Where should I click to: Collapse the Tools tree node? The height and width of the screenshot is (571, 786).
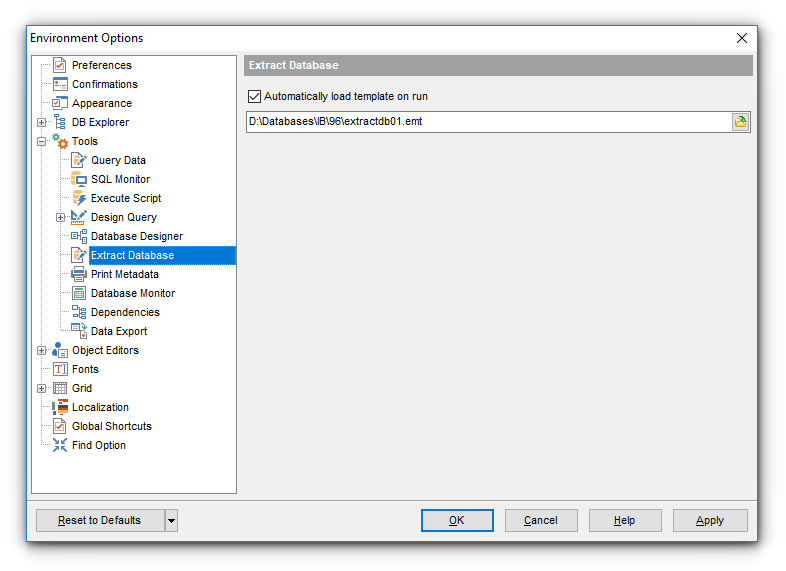tap(41, 141)
